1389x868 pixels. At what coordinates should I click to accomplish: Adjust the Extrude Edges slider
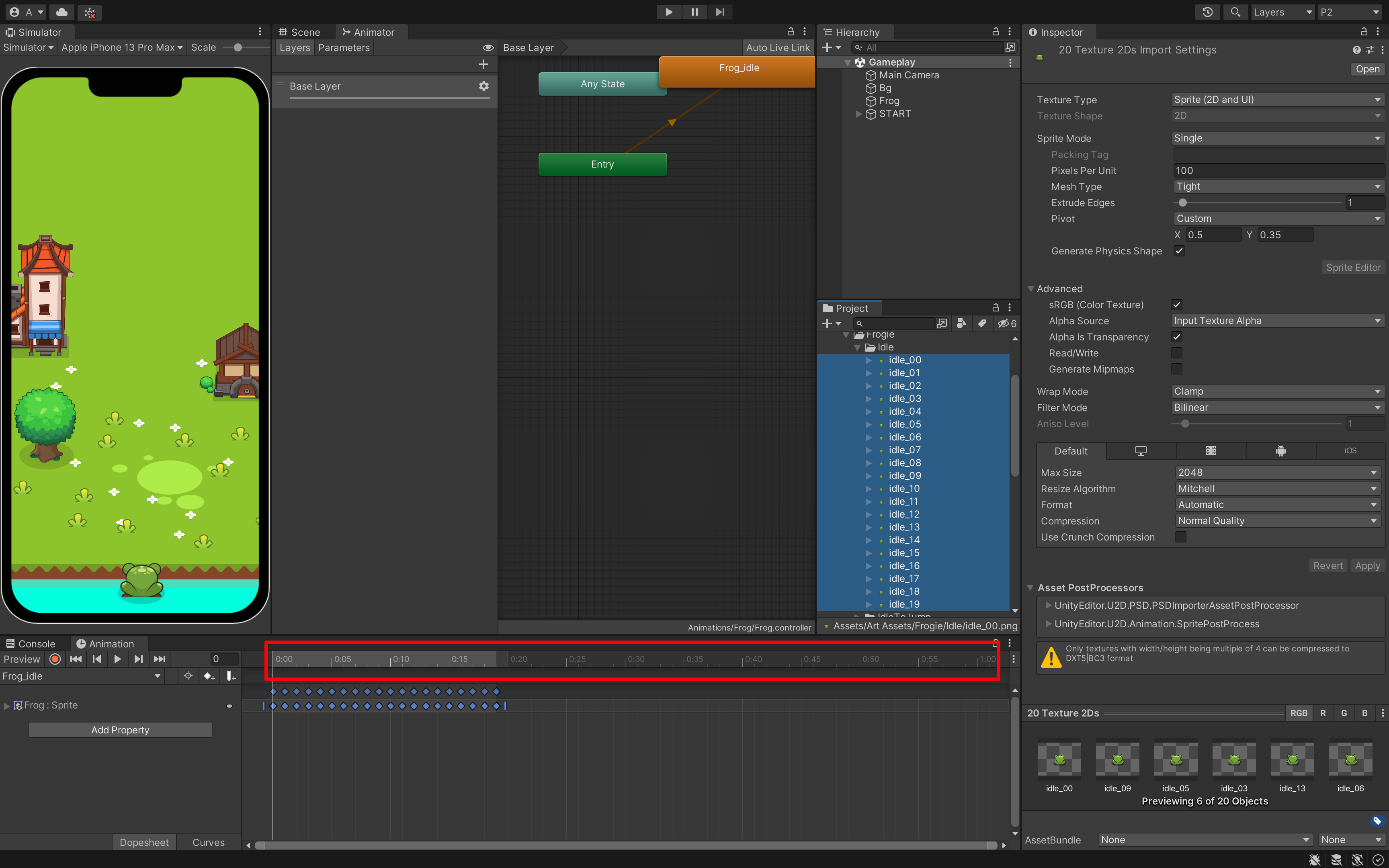pyautogui.click(x=1258, y=203)
